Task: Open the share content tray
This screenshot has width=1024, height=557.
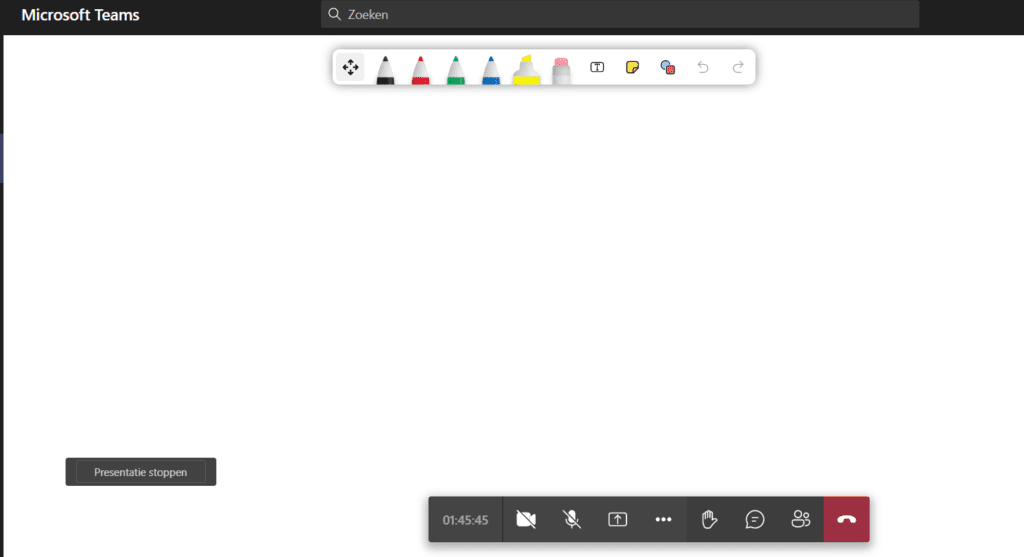Action: coord(618,519)
